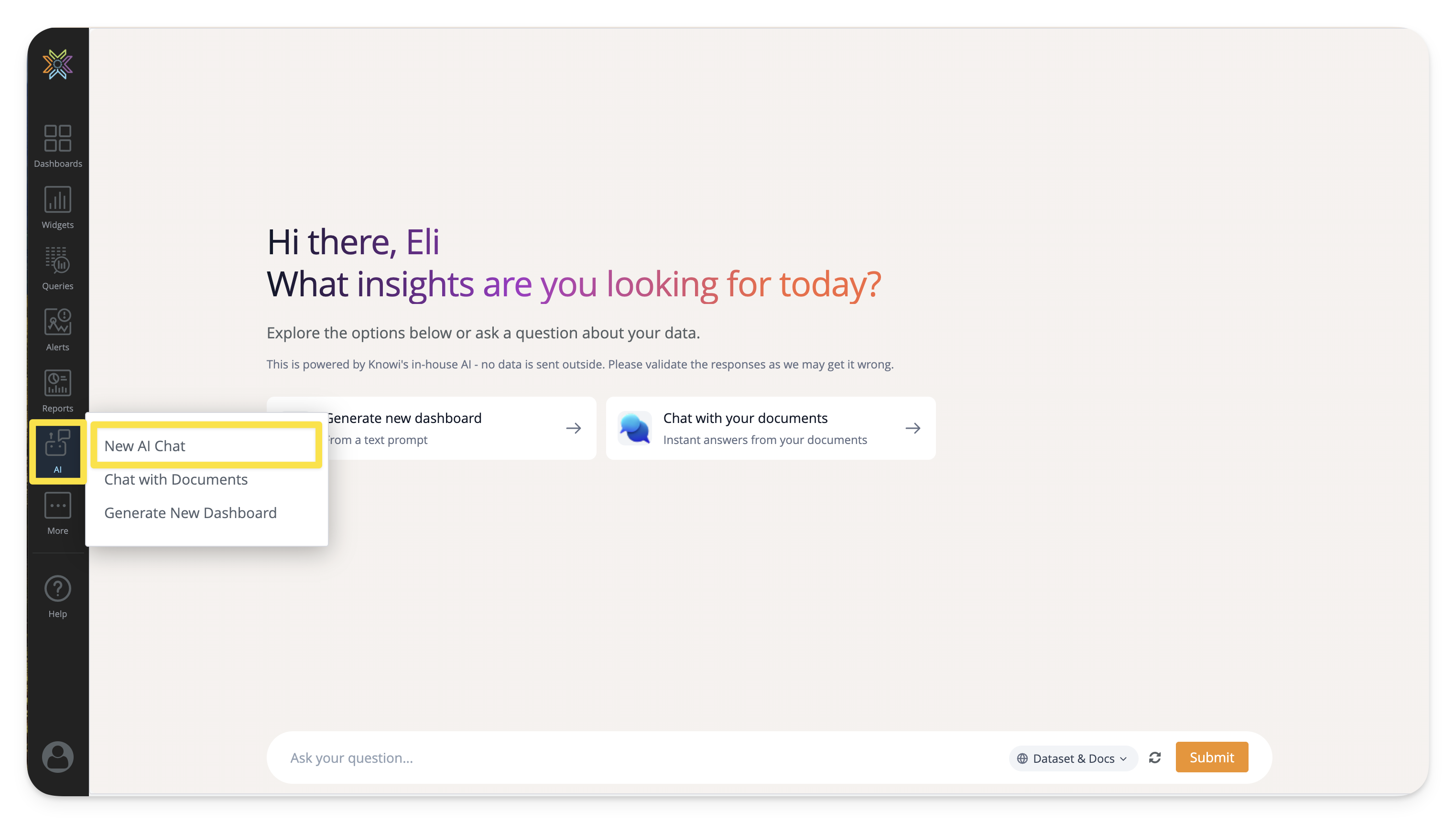Open the Dashboards sidebar section
This screenshot has height=823, width=1456.
[58, 146]
